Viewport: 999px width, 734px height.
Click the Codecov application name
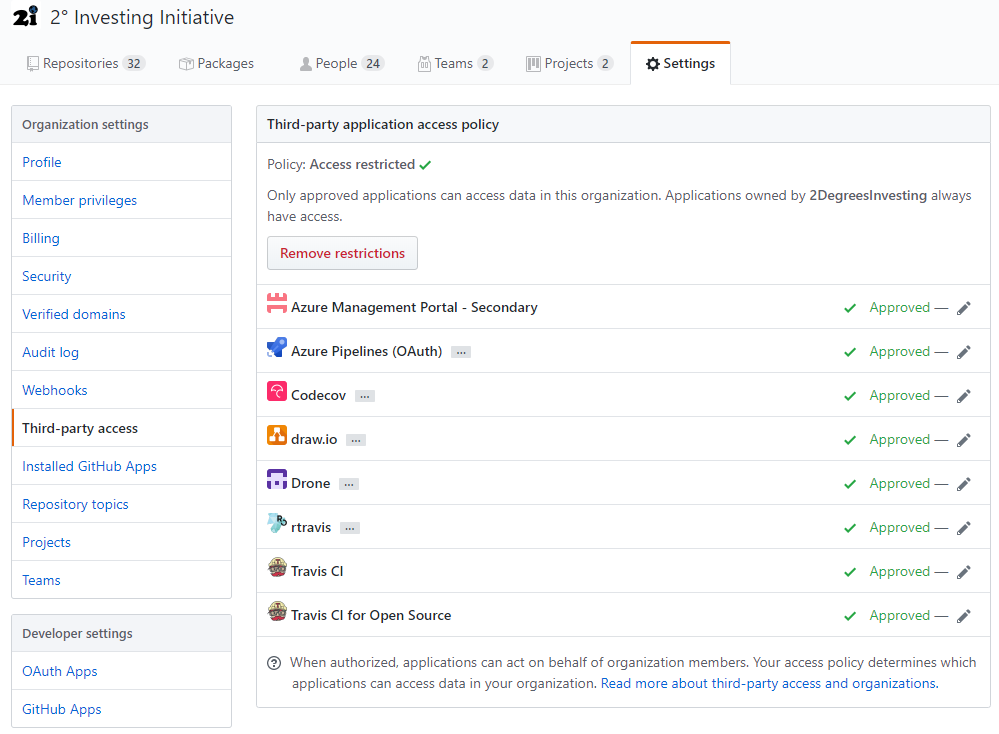point(319,396)
